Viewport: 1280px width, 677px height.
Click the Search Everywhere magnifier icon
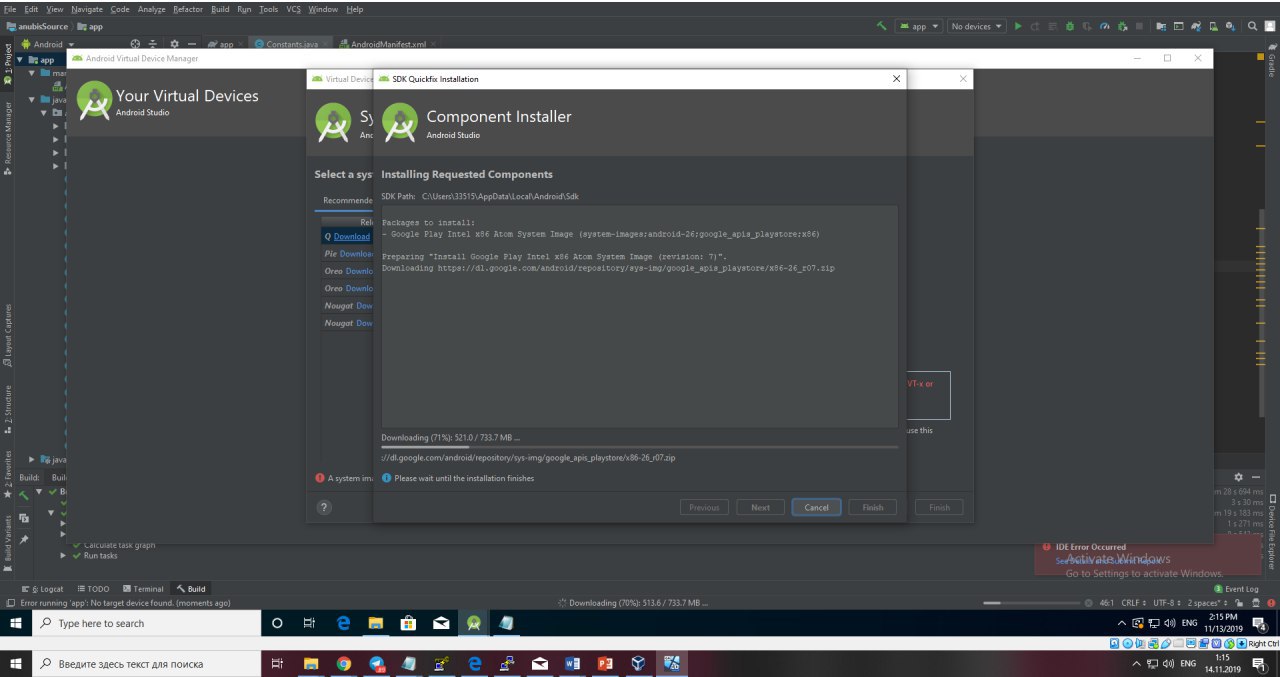[x=1251, y=27]
